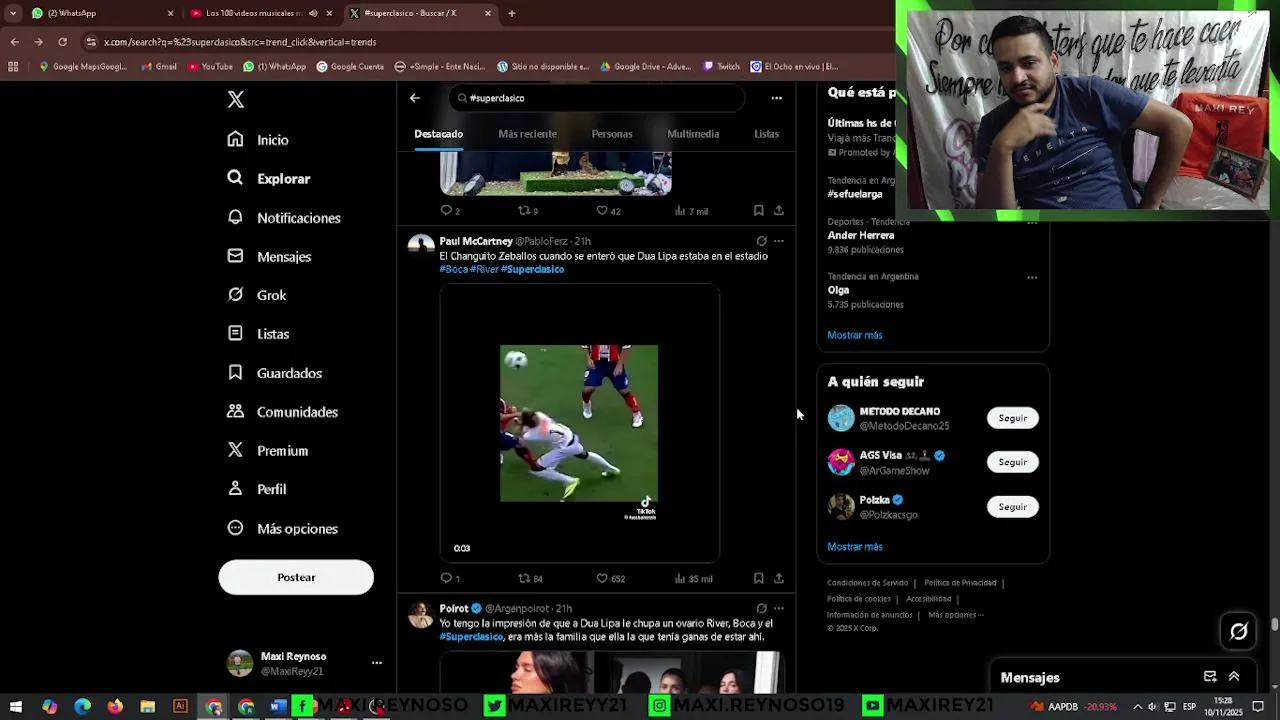Play the Zeballos football video
Viewport: 1280px width, 720px height.
pyautogui.click(x=579, y=423)
